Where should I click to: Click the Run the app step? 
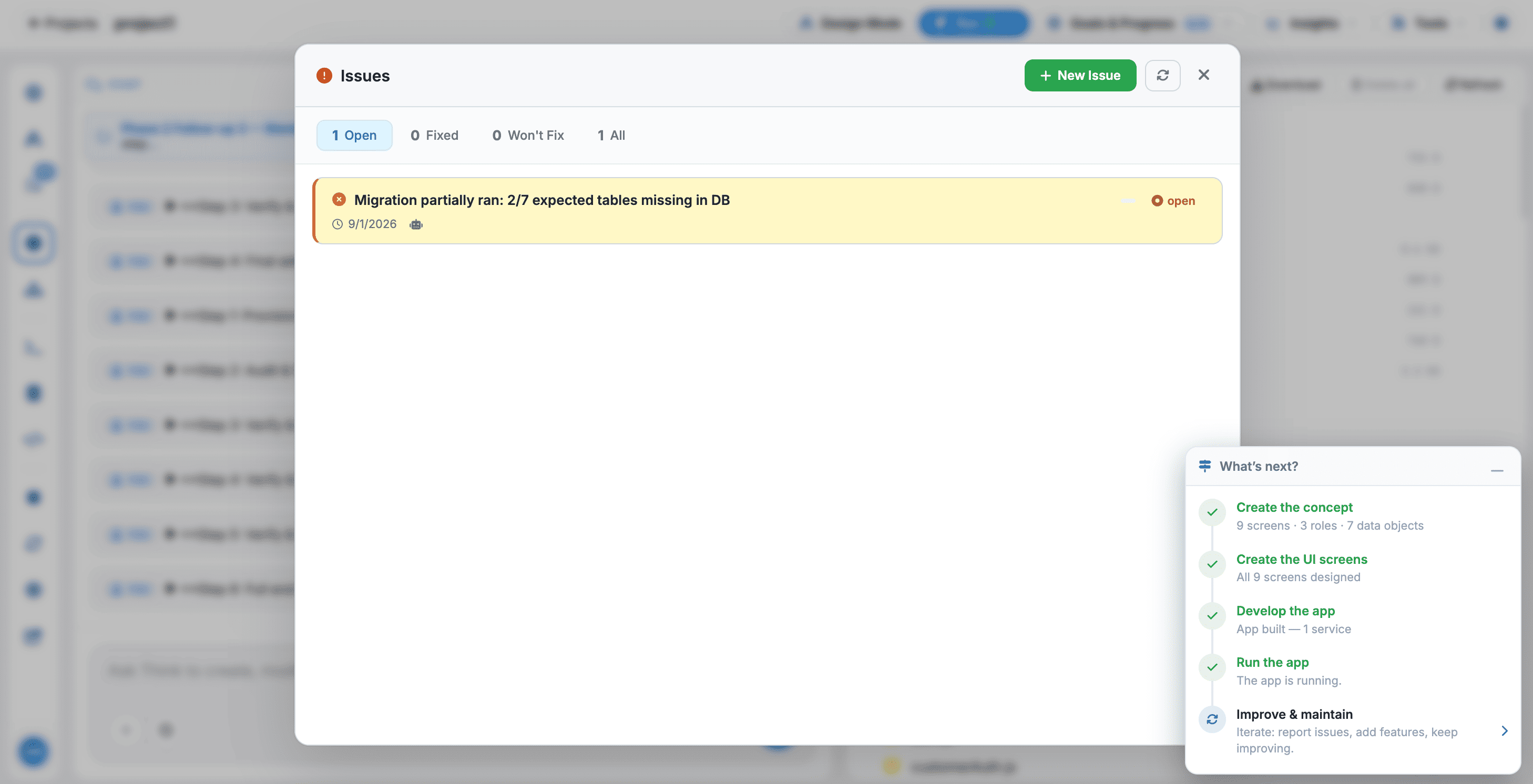click(x=1353, y=671)
